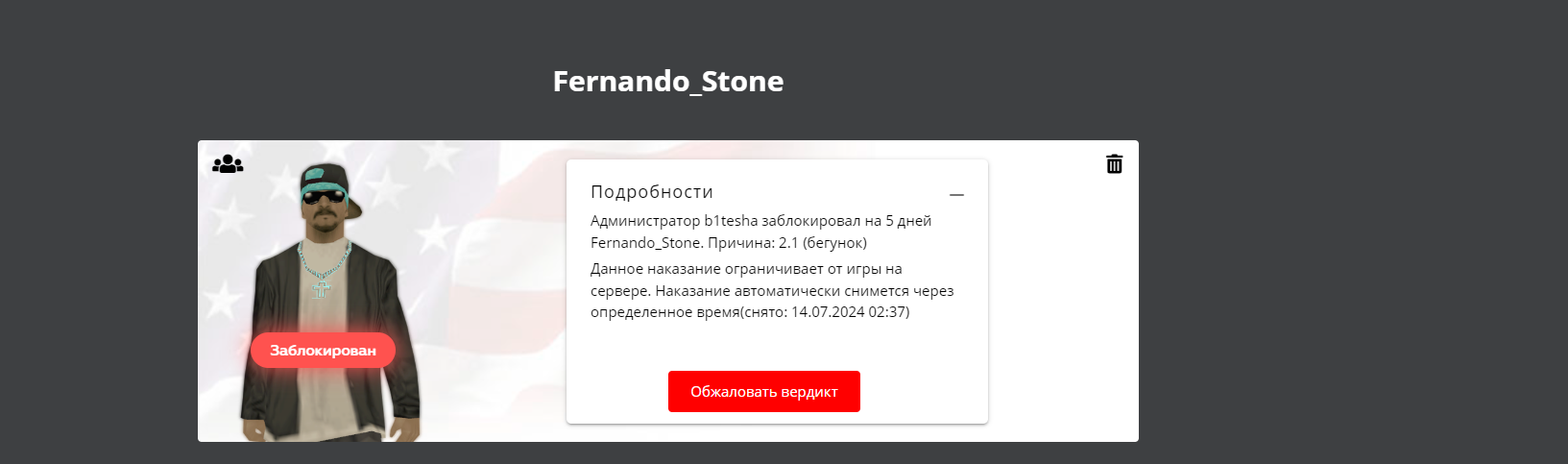Click the Fernando_Stone page title
This screenshot has width=1568, height=464.
(x=668, y=82)
